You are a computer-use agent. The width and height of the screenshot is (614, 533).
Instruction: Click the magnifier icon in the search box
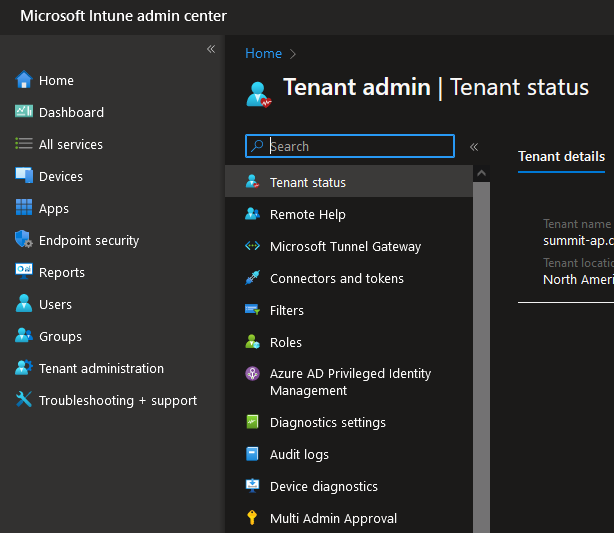pyautogui.click(x=257, y=146)
